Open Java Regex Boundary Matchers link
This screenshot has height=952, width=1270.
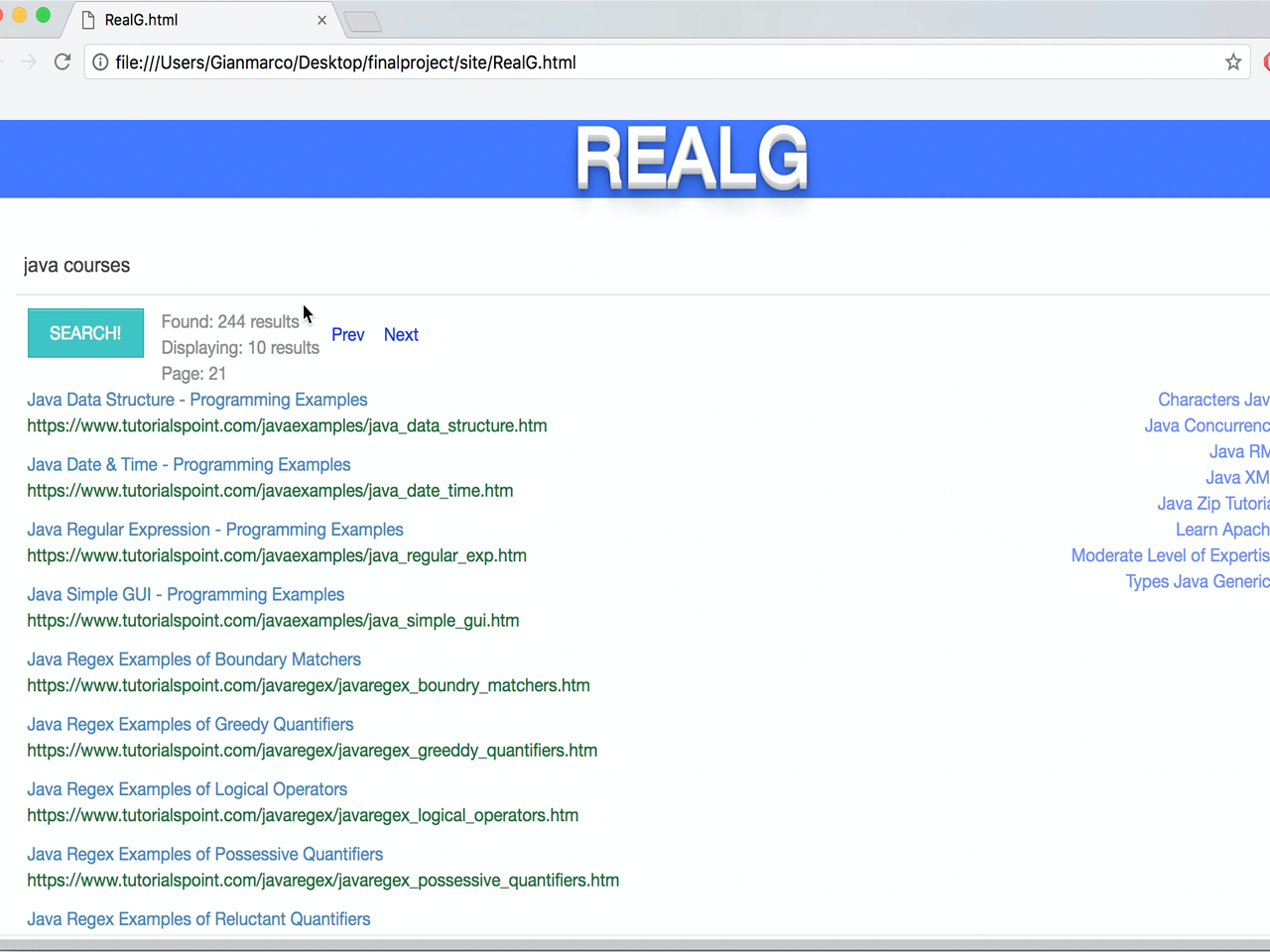[193, 659]
